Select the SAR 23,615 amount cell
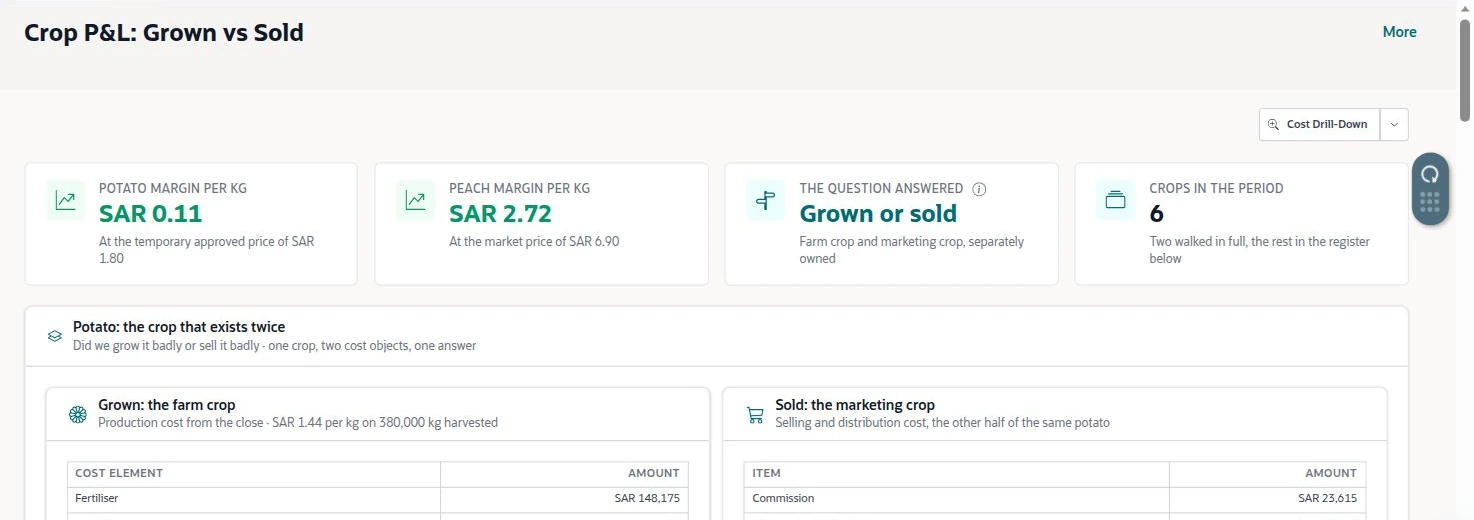1474x520 pixels. [x=1268, y=499]
